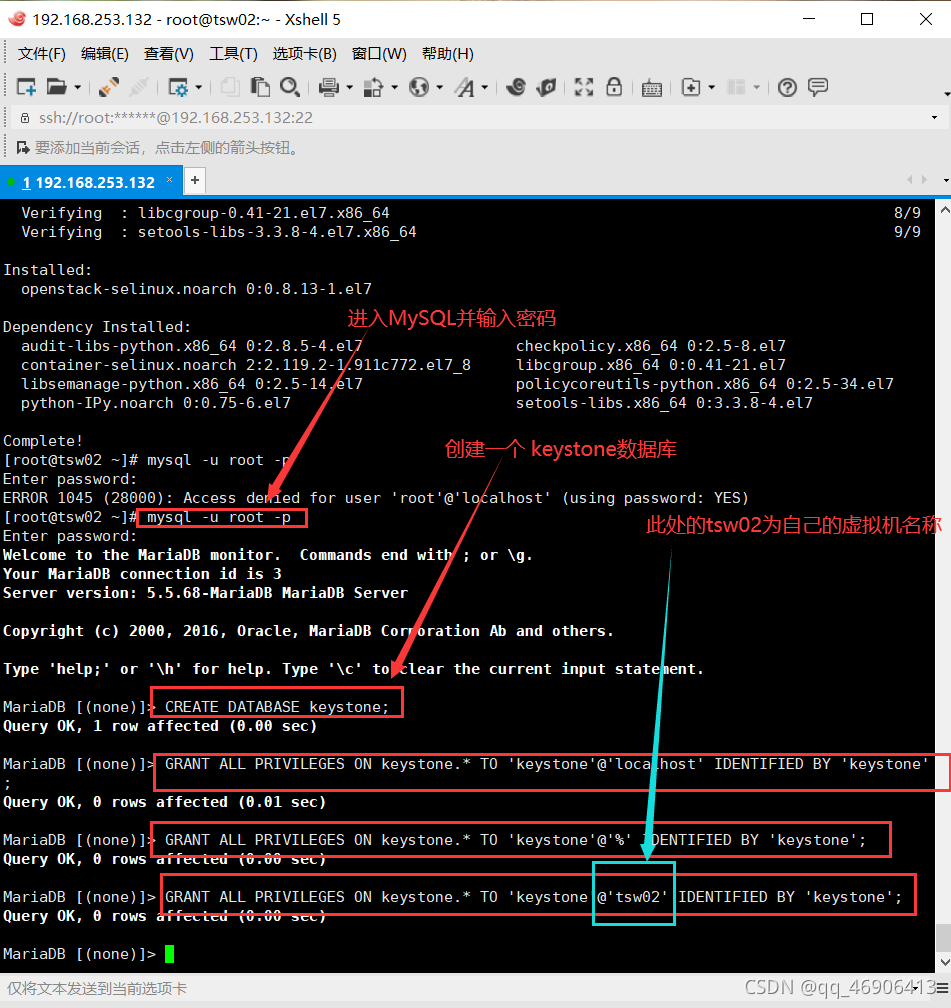Click the Xshell swirl icon in toolbar
The width and height of the screenshot is (951, 1008).
pyautogui.click(x=516, y=87)
